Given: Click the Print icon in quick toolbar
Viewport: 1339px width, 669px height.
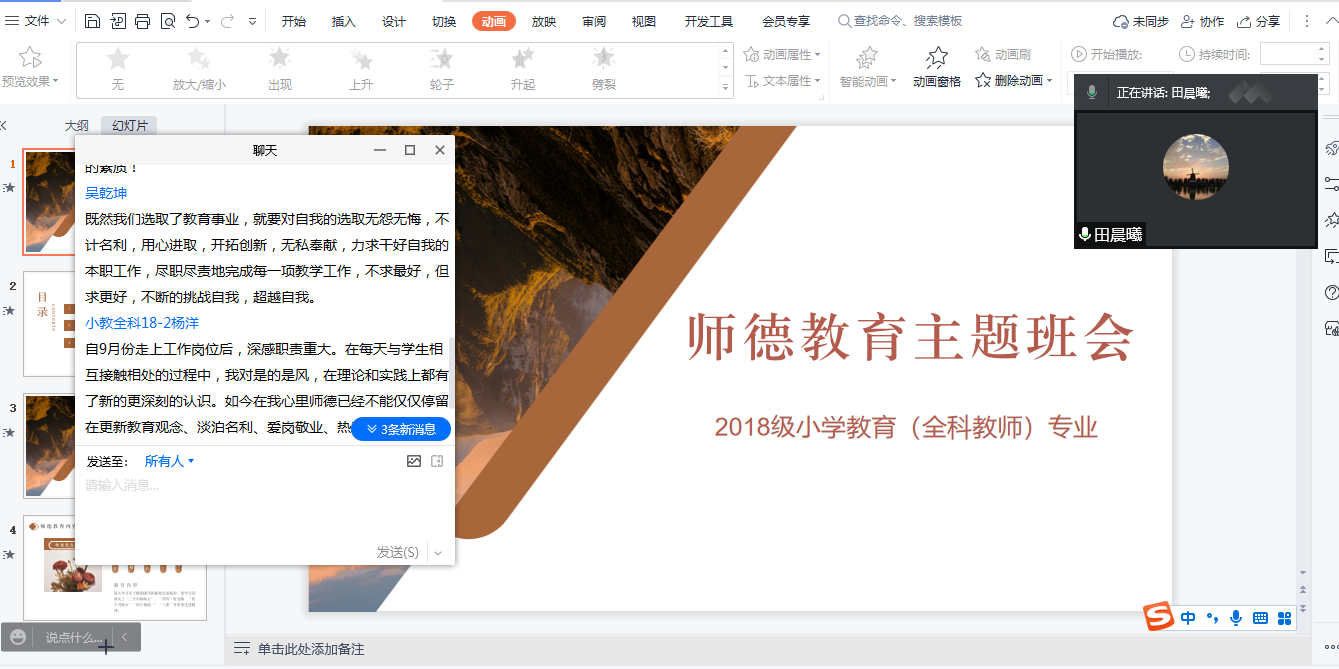Looking at the screenshot, I should pyautogui.click(x=142, y=21).
